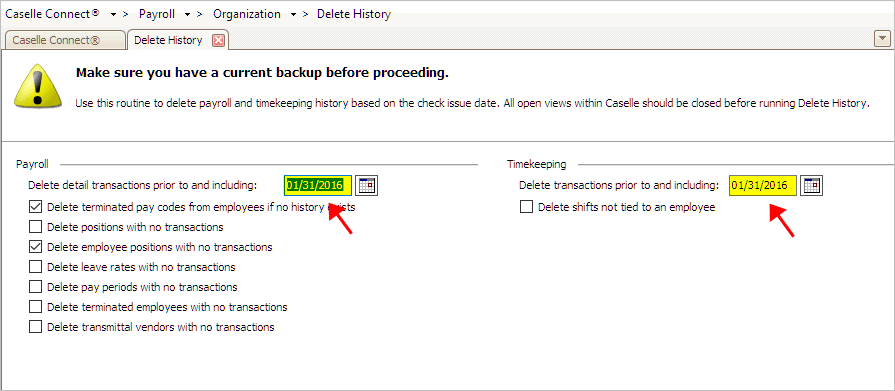Close the Delete History tab

point(218,41)
